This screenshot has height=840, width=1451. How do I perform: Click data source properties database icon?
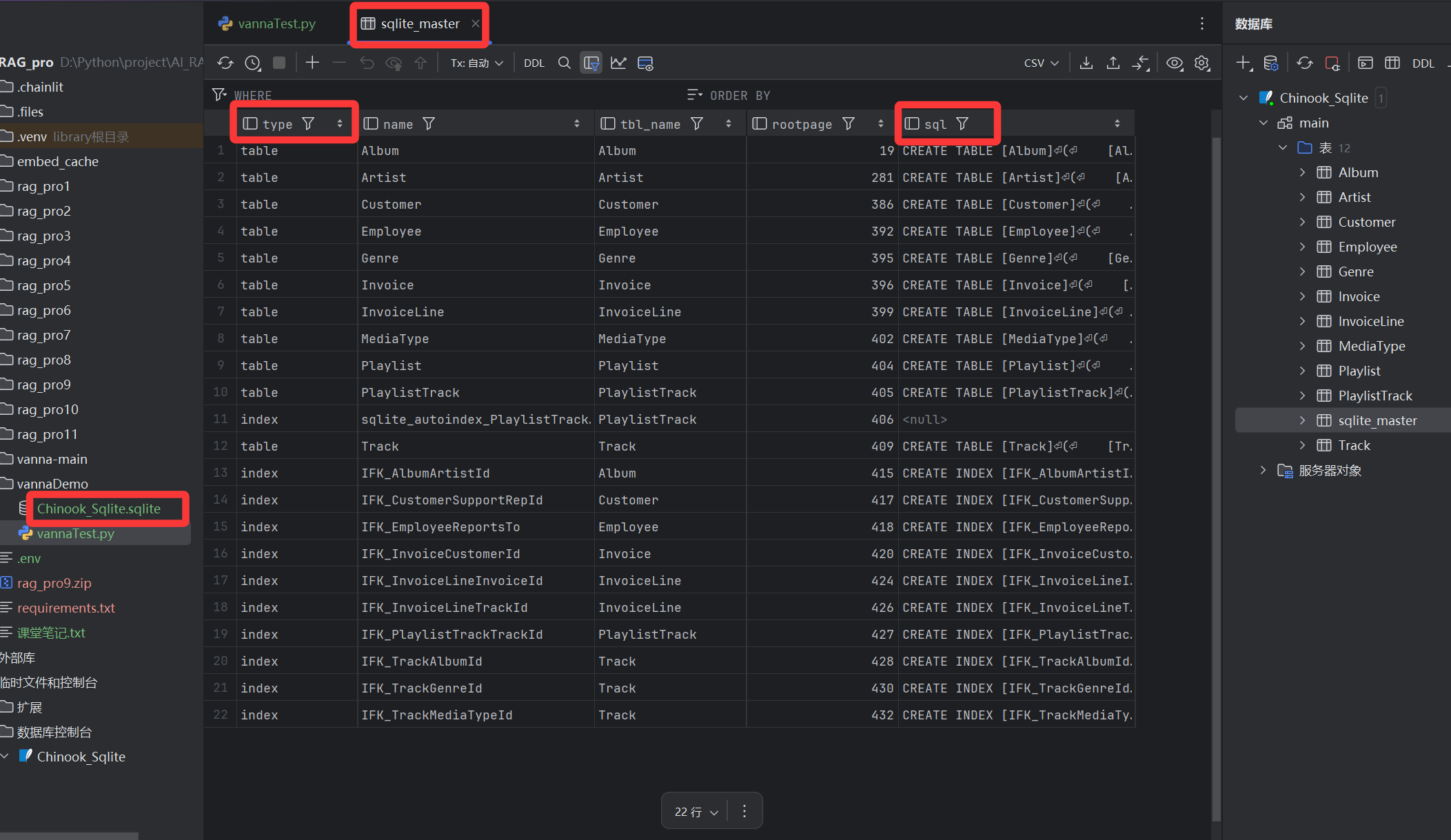[1271, 63]
